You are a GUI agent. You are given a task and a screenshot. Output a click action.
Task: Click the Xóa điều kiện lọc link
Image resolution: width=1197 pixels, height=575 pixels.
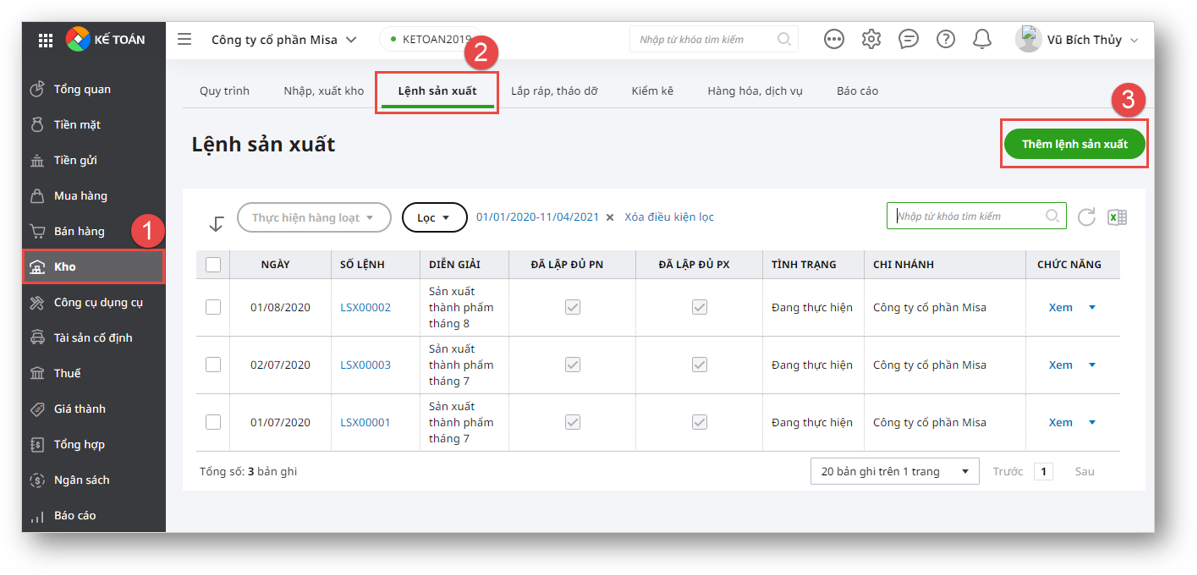[x=669, y=218]
